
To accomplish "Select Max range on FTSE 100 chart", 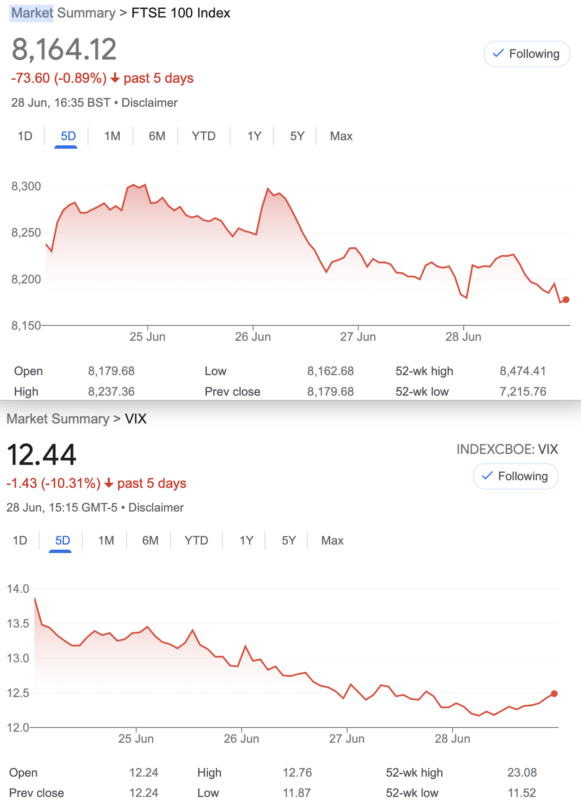I will tap(341, 136).
